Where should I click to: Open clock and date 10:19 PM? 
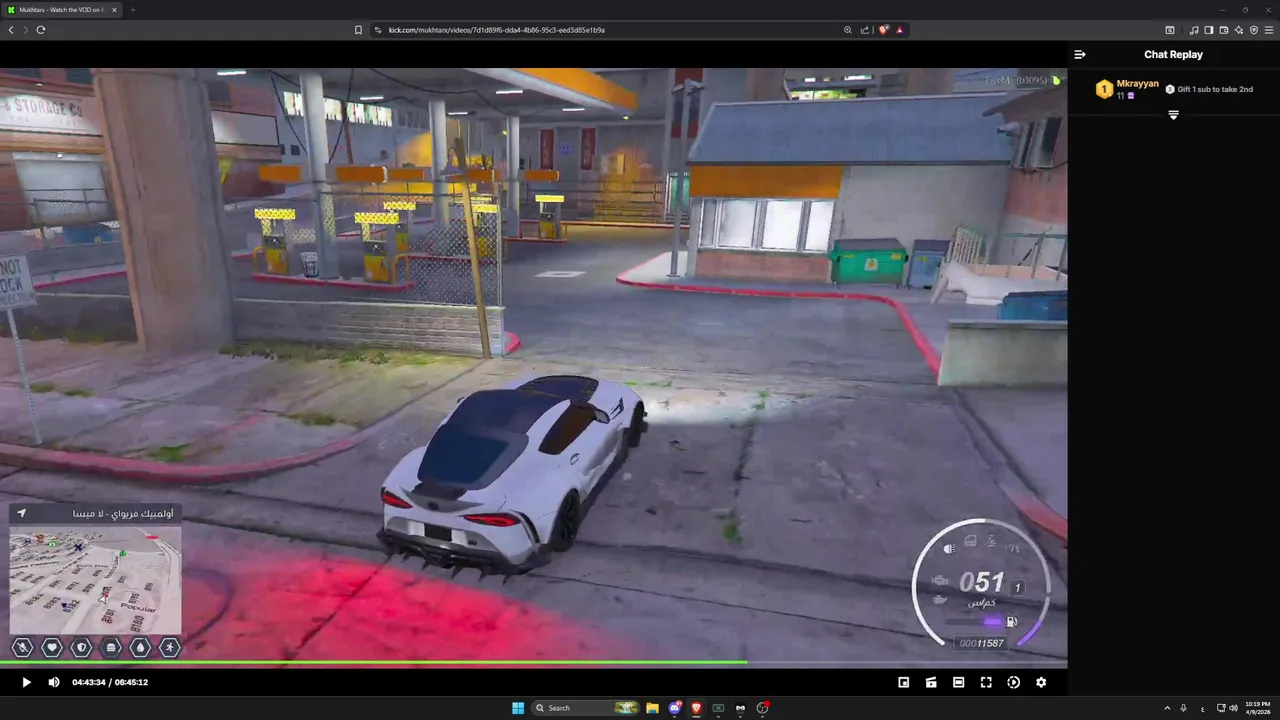[x=1258, y=708]
